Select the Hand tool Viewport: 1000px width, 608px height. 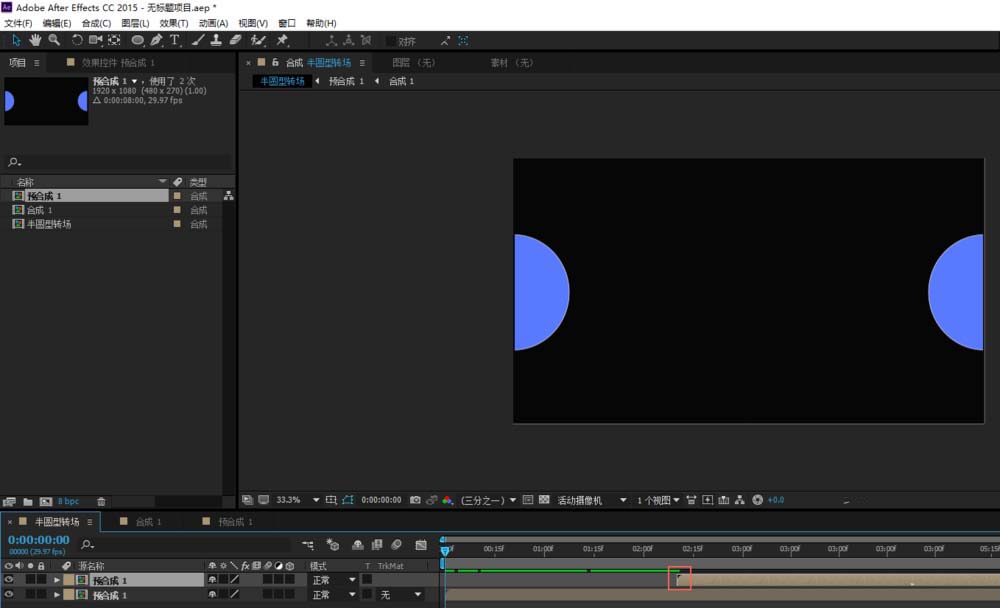coord(35,40)
